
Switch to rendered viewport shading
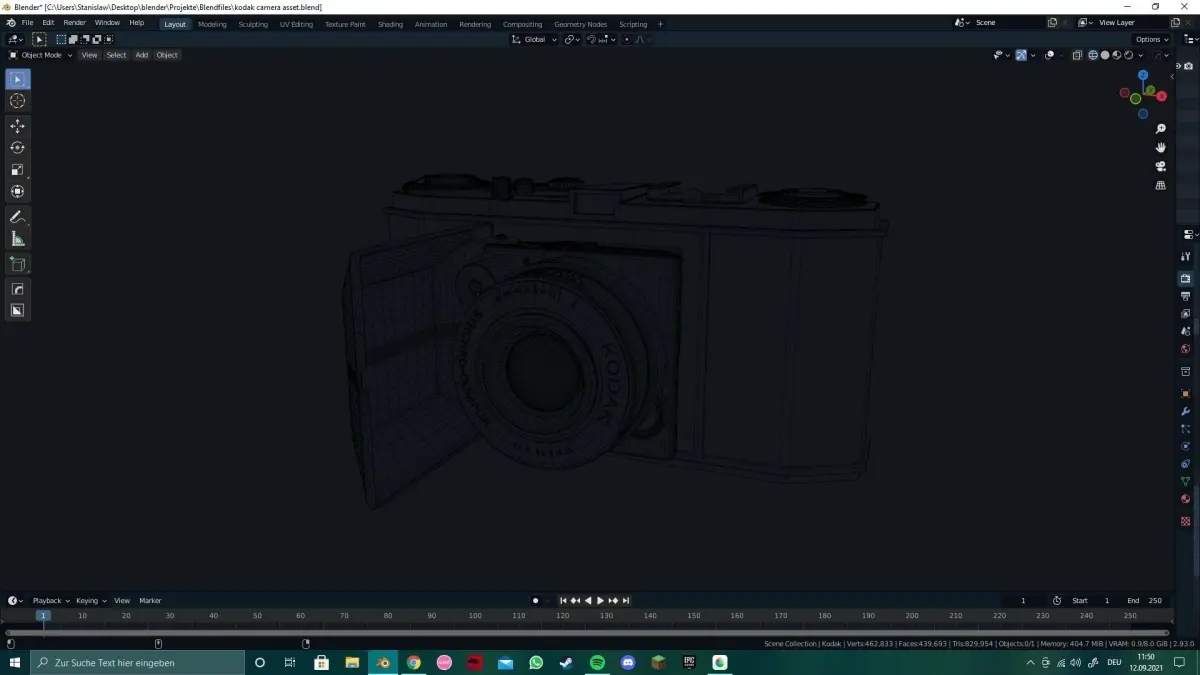point(1129,55)
